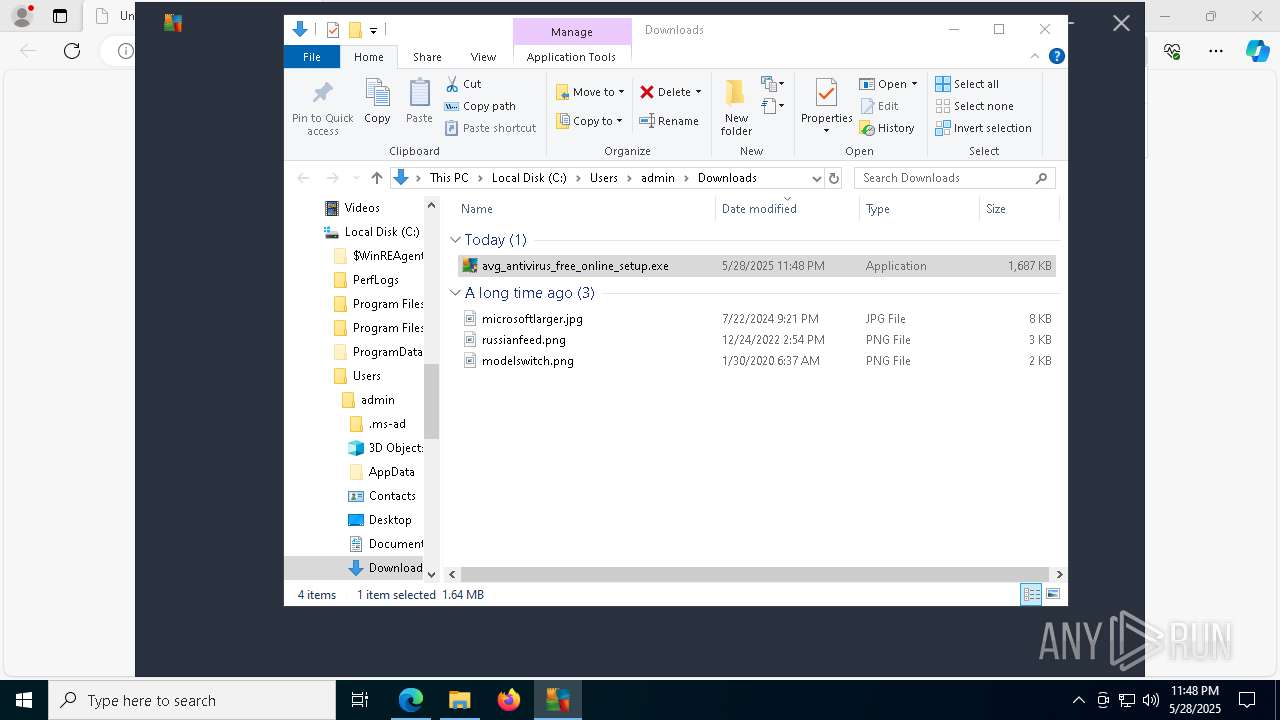Image resolution: width=1280 pixels, height=720 pixels.
Task: Click the horizontal scrollbar in file list
Action: pos(755,574)
